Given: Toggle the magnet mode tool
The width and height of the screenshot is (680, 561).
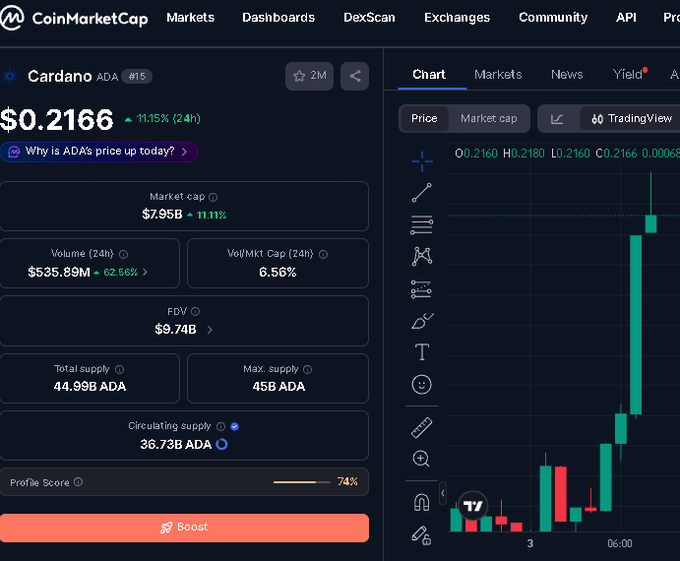Looking at the screenshot, I should pyautogui.click(x=422, y=502).
